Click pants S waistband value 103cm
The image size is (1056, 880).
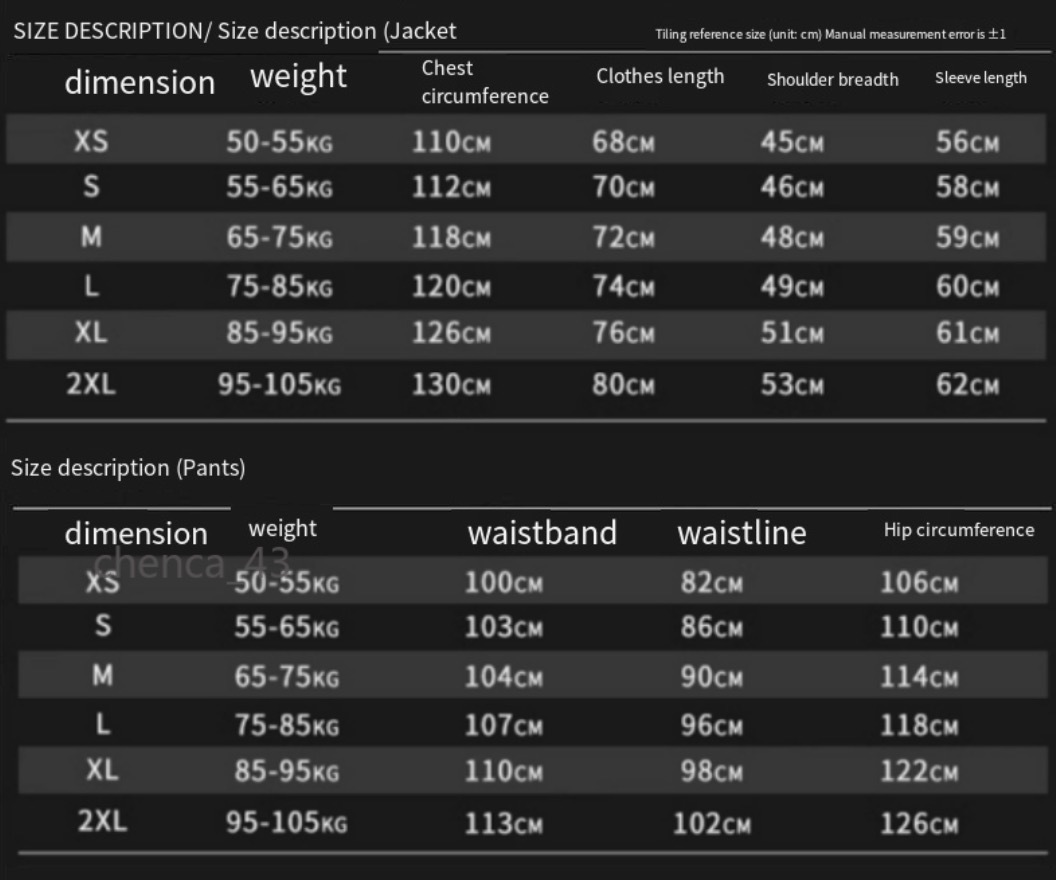pos(503,628)
